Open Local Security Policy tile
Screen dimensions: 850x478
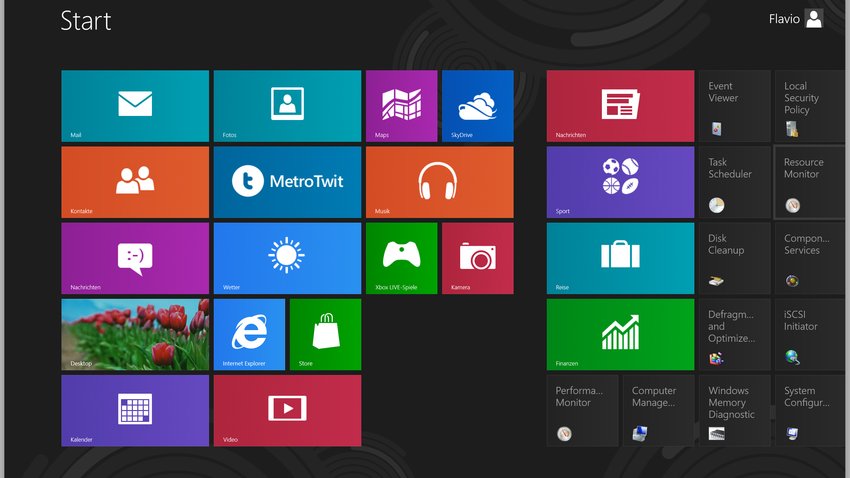click(x=810, y=106)
